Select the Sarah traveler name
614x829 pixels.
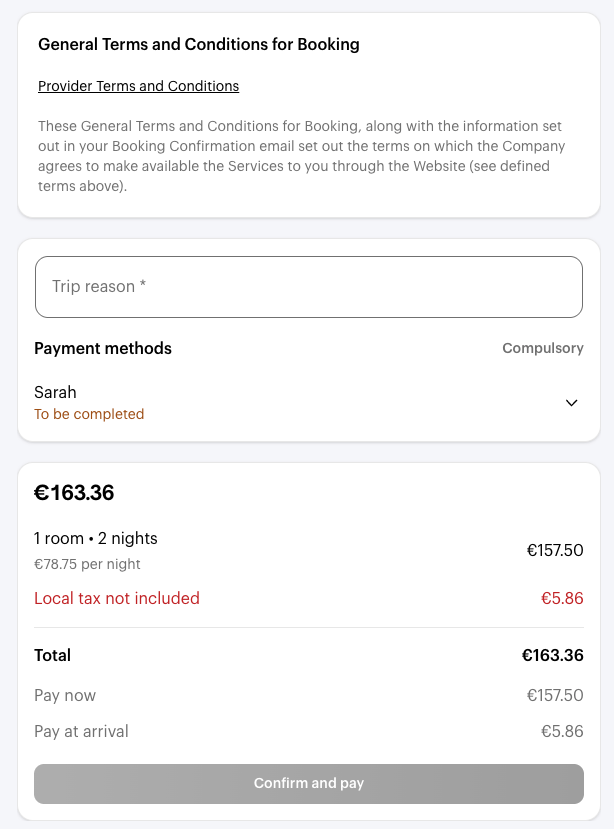[56, 392]
